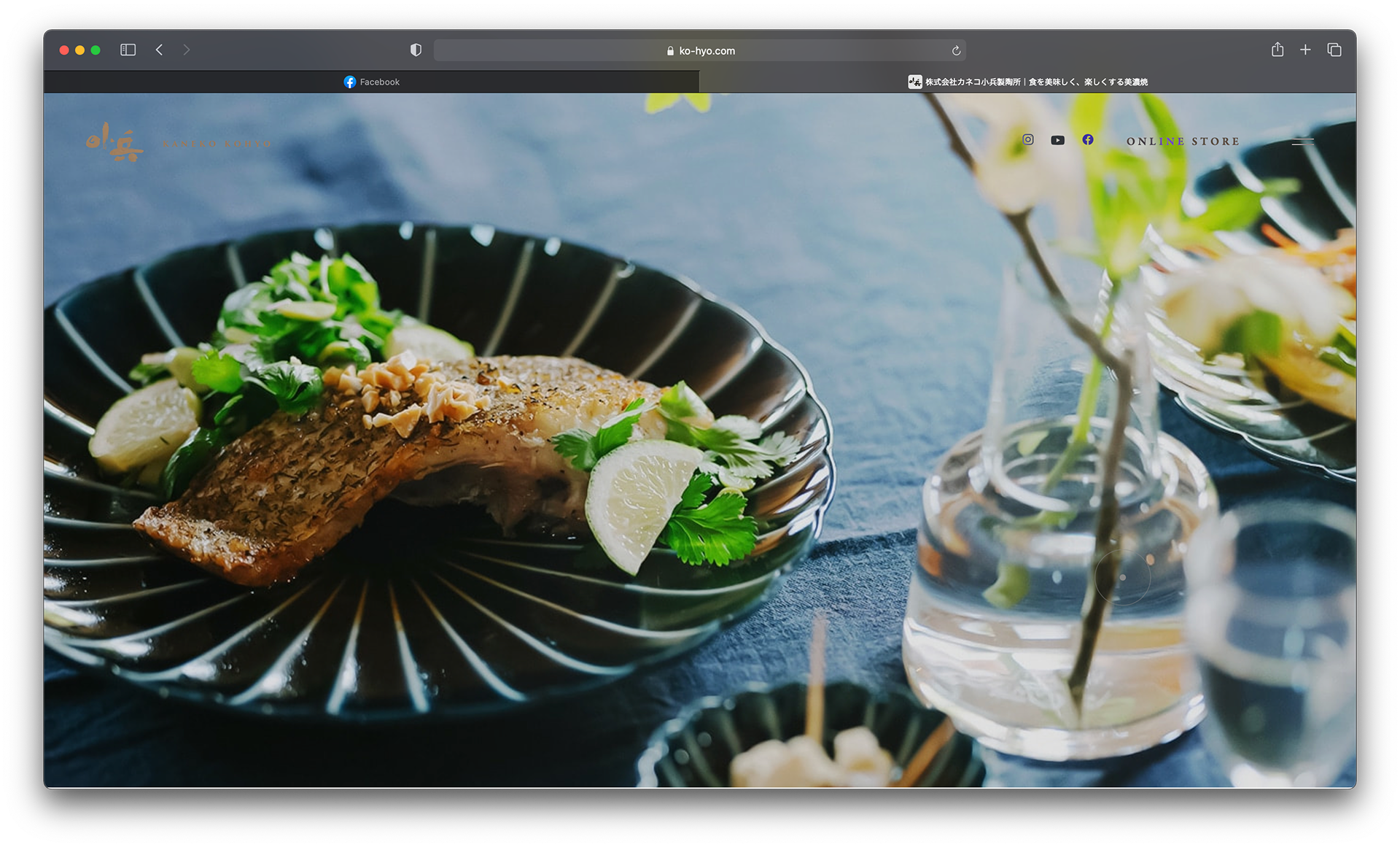Visit the ONLINE STORE link
Screen dimensions: 1400x847
pyautogui.click(x=1183, y=142)
